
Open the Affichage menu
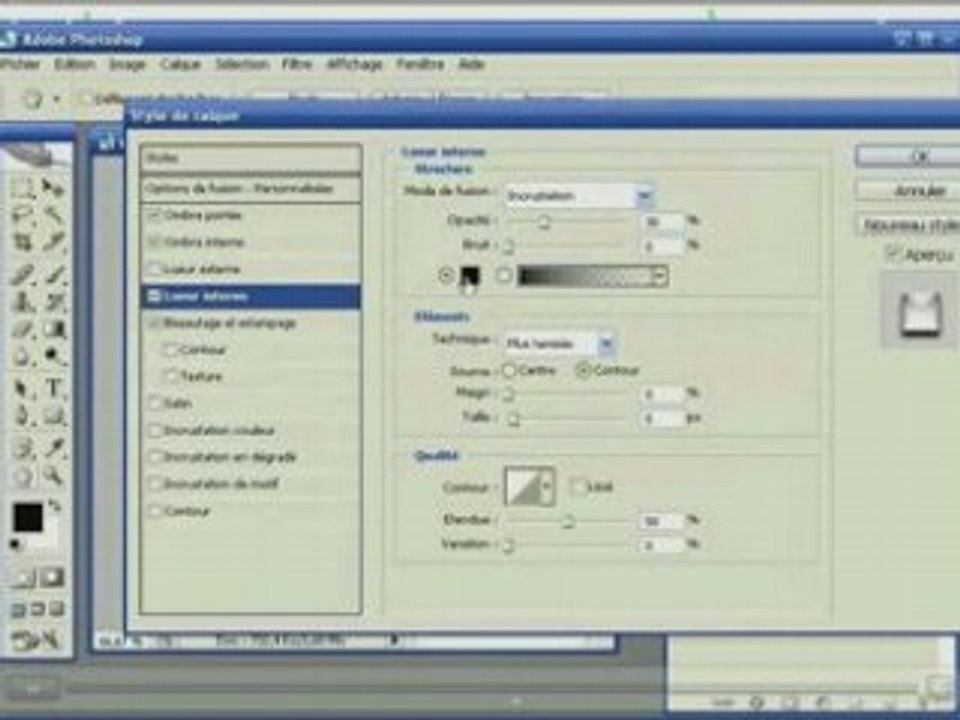pyautogui.click(x=354, y=64)
